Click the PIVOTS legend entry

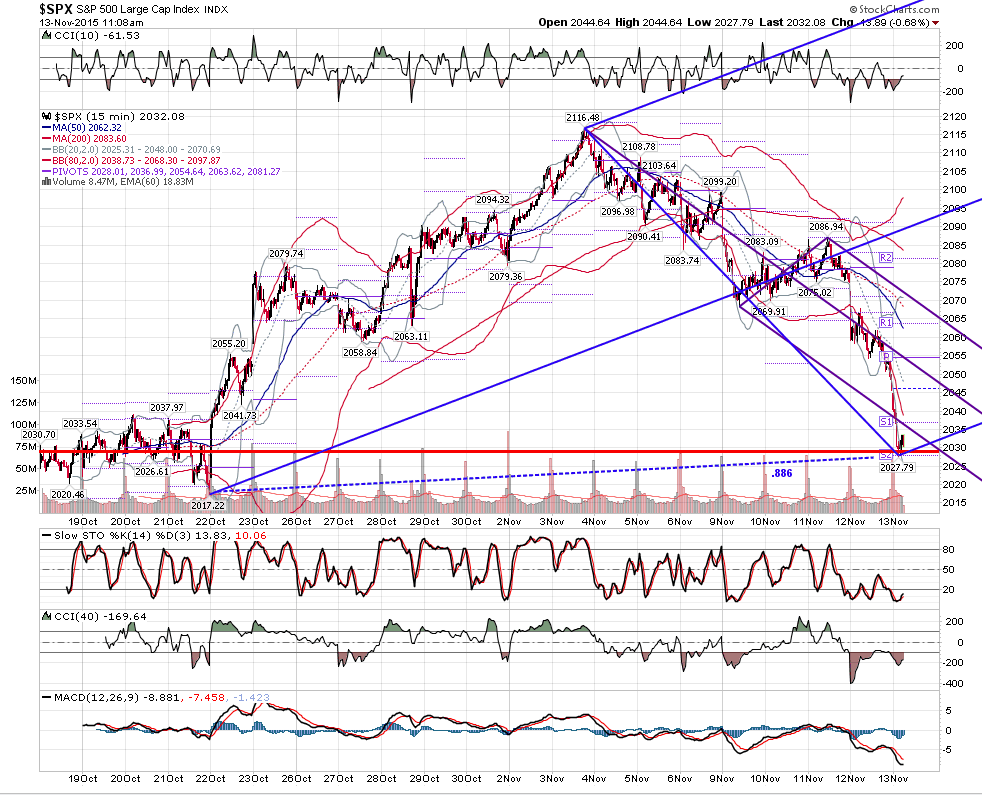[161, 171]
